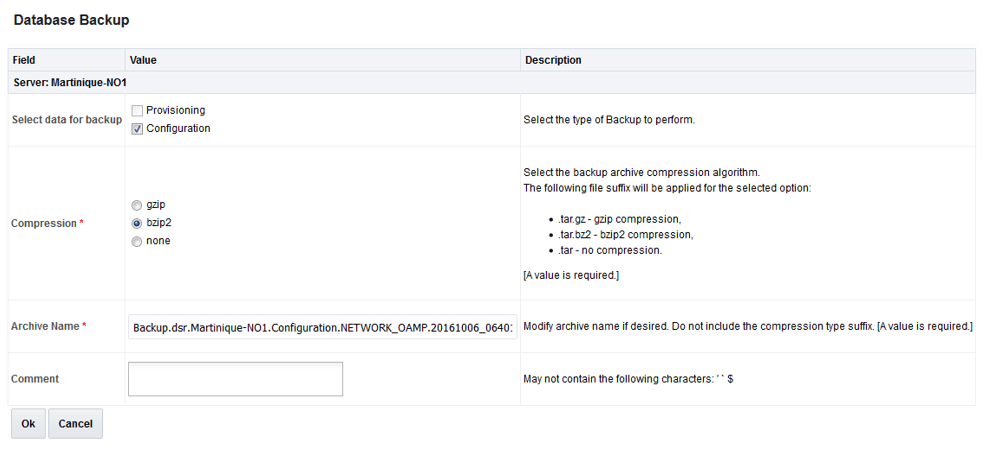Click the Field column header
This screenshot has width=984, height=452.
(24, 60)
